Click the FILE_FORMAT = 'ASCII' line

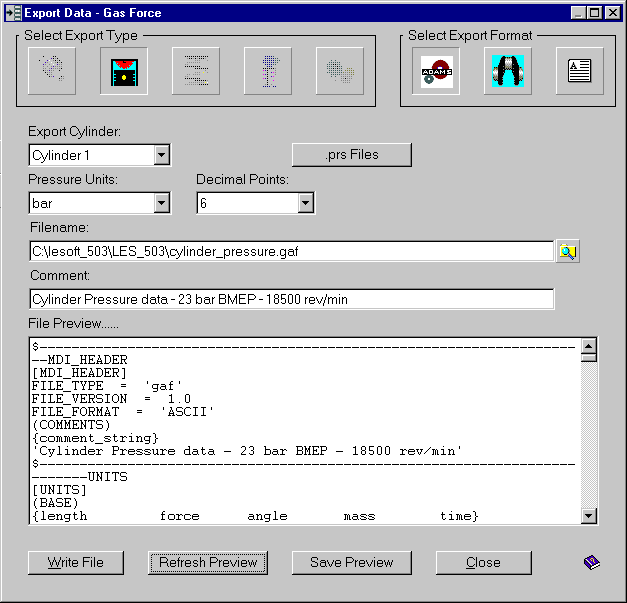click(x=123, y=412)
